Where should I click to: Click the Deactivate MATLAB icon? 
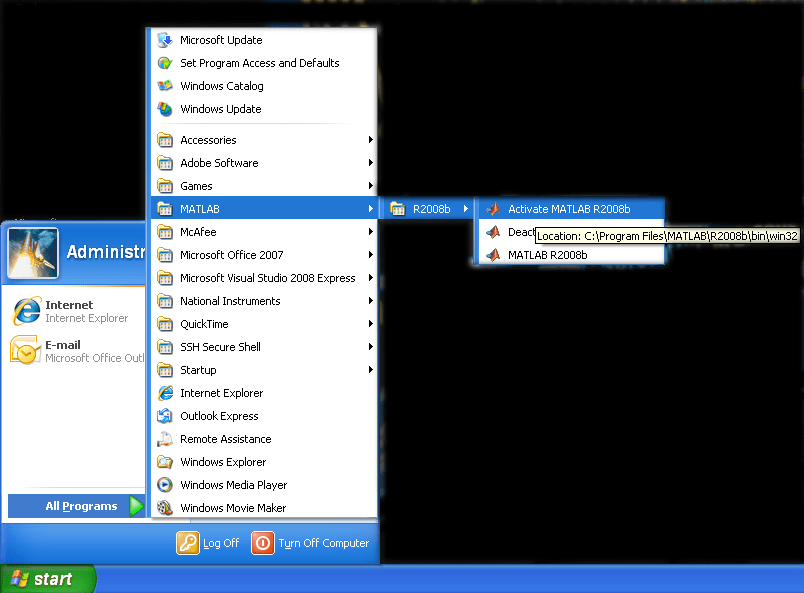point(493,232)
